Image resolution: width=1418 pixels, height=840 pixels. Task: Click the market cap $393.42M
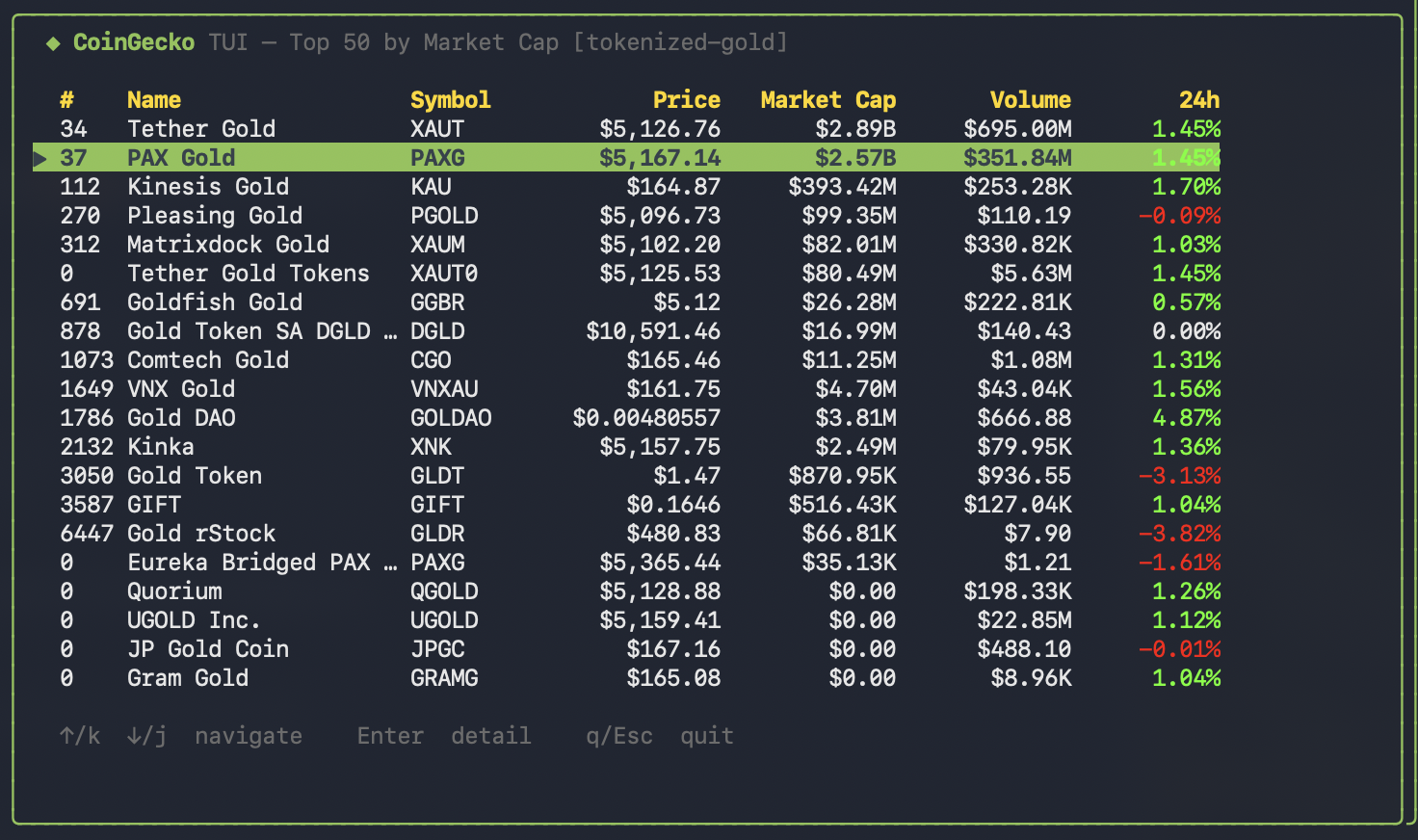click(x=842, y=187)
